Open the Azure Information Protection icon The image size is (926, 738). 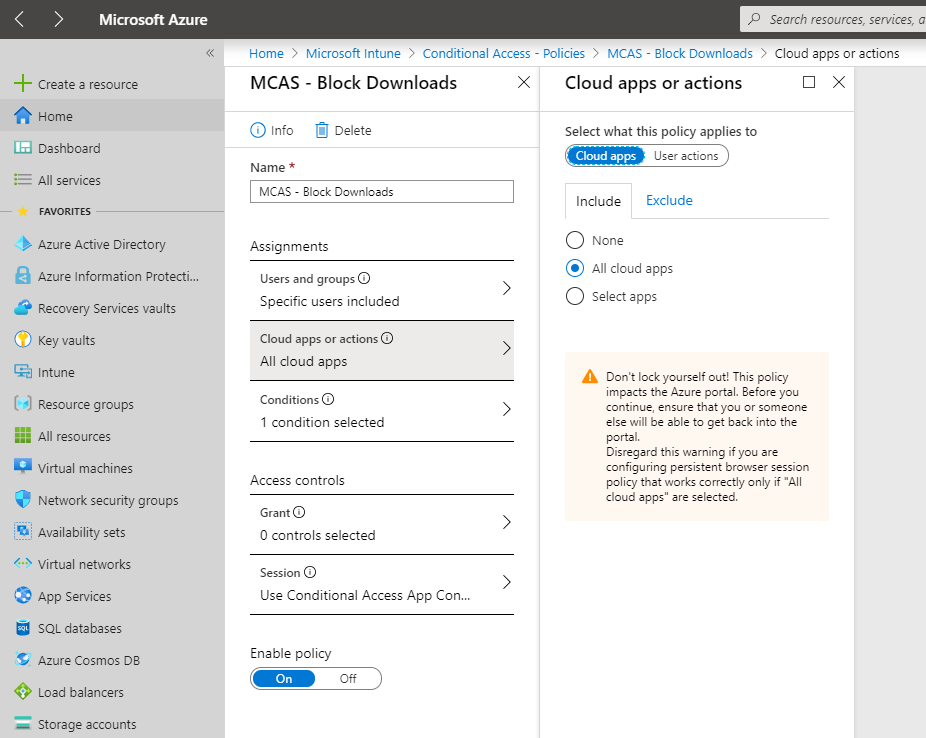[x=22, y=276]
